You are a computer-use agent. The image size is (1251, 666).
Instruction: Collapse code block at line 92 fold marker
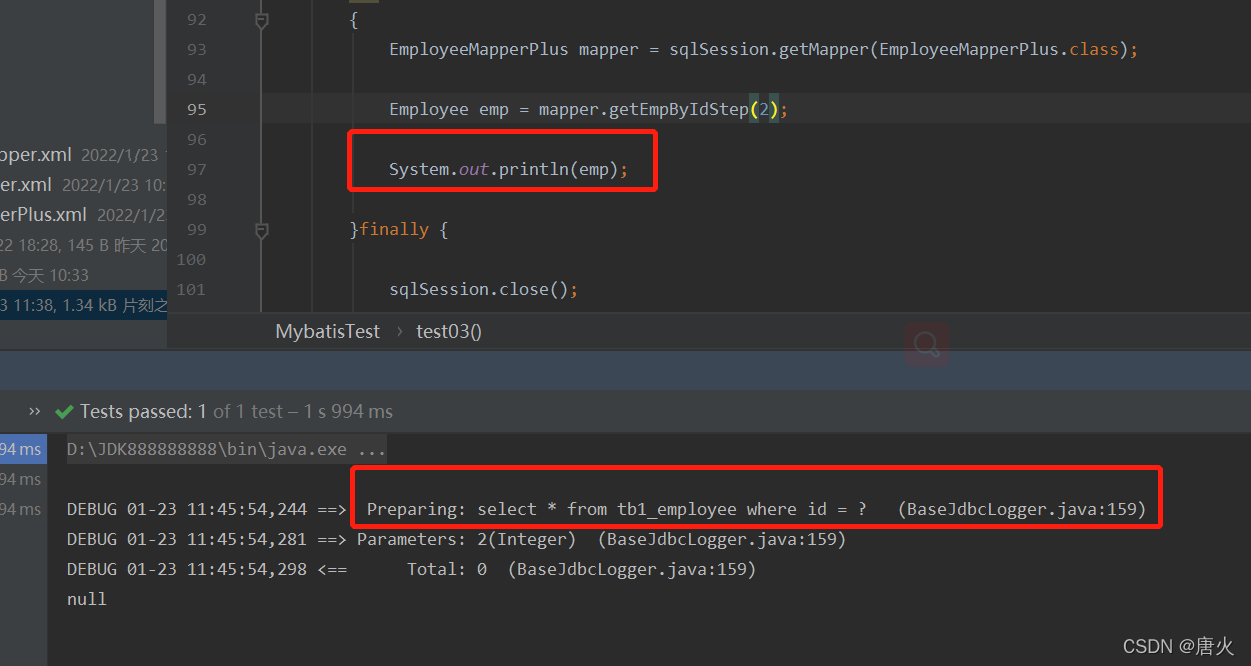[261, 19]
